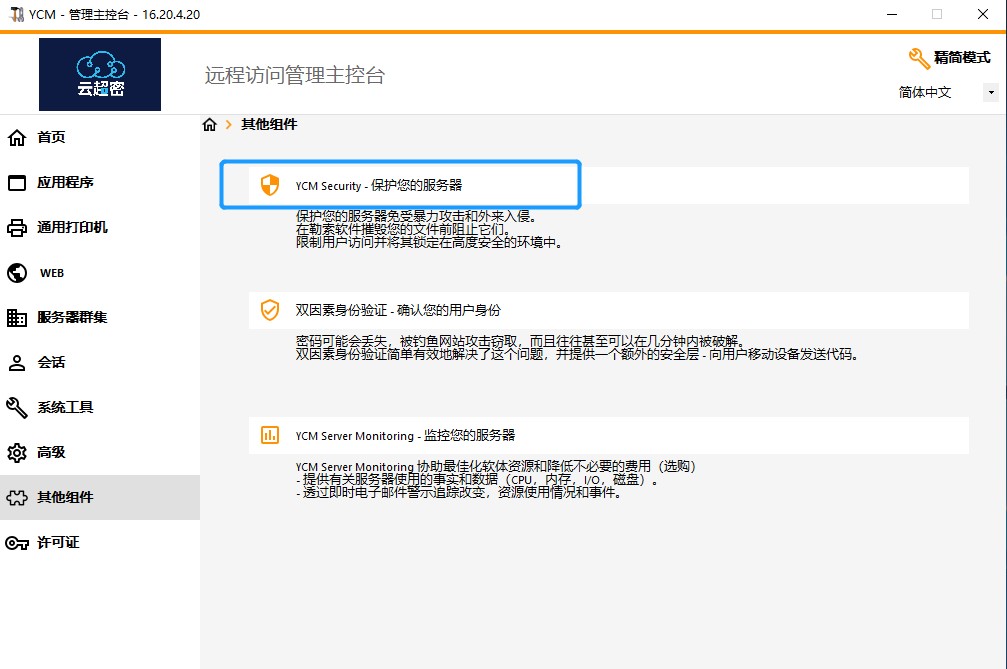Viewport: 1007px width, 669px height.
Task: Click the 系统工具 wrench icon
Action: [17, 408]
